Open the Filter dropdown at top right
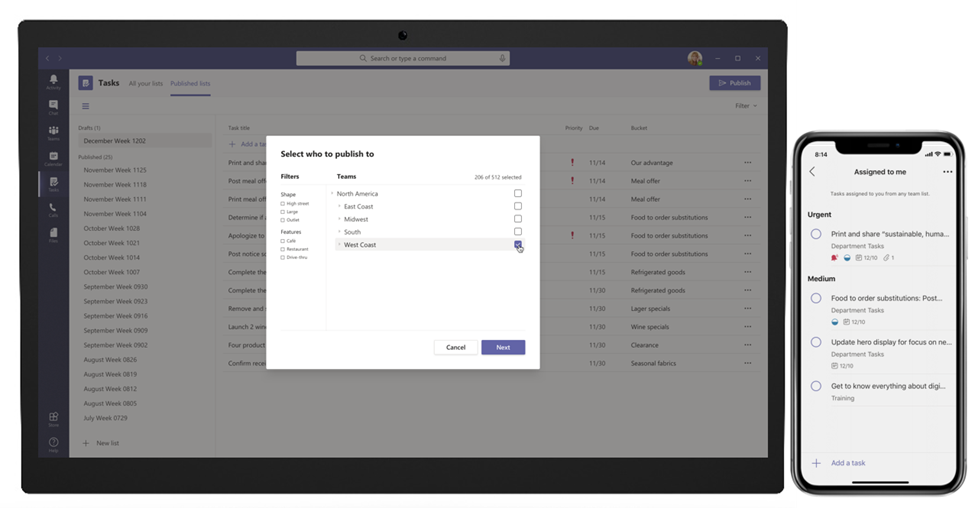The width and height of the screenshot is (975, 508). [745, 105]
